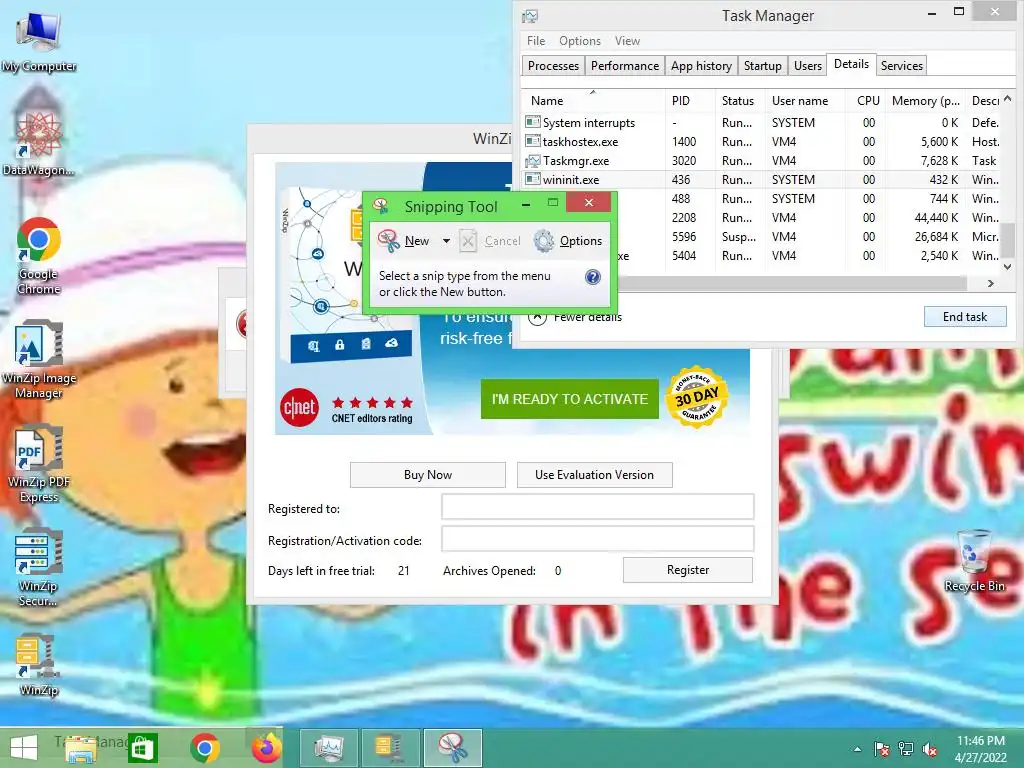This screenshot has height=768, width=1024.
Task: Select the row with PID 2208
Action: 808,217
